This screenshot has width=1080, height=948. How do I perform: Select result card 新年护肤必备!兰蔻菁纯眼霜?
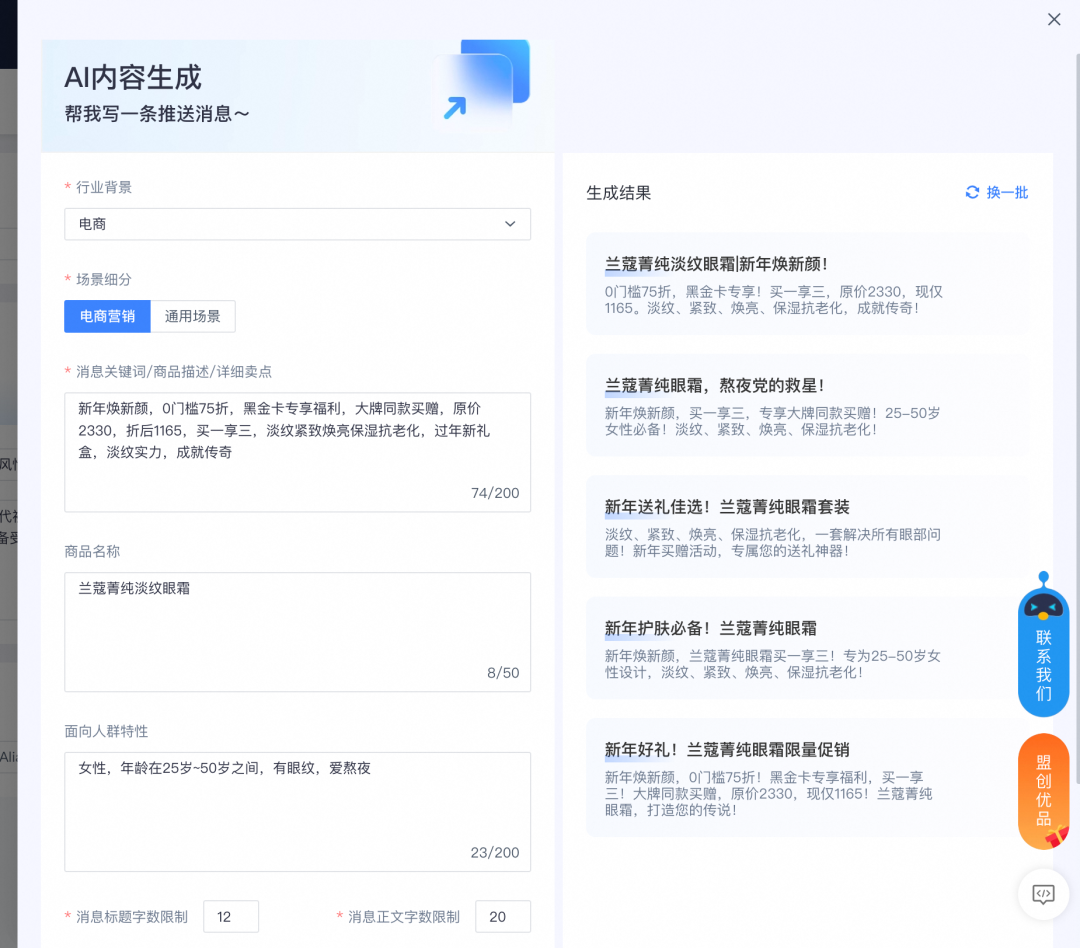point(807,648)
